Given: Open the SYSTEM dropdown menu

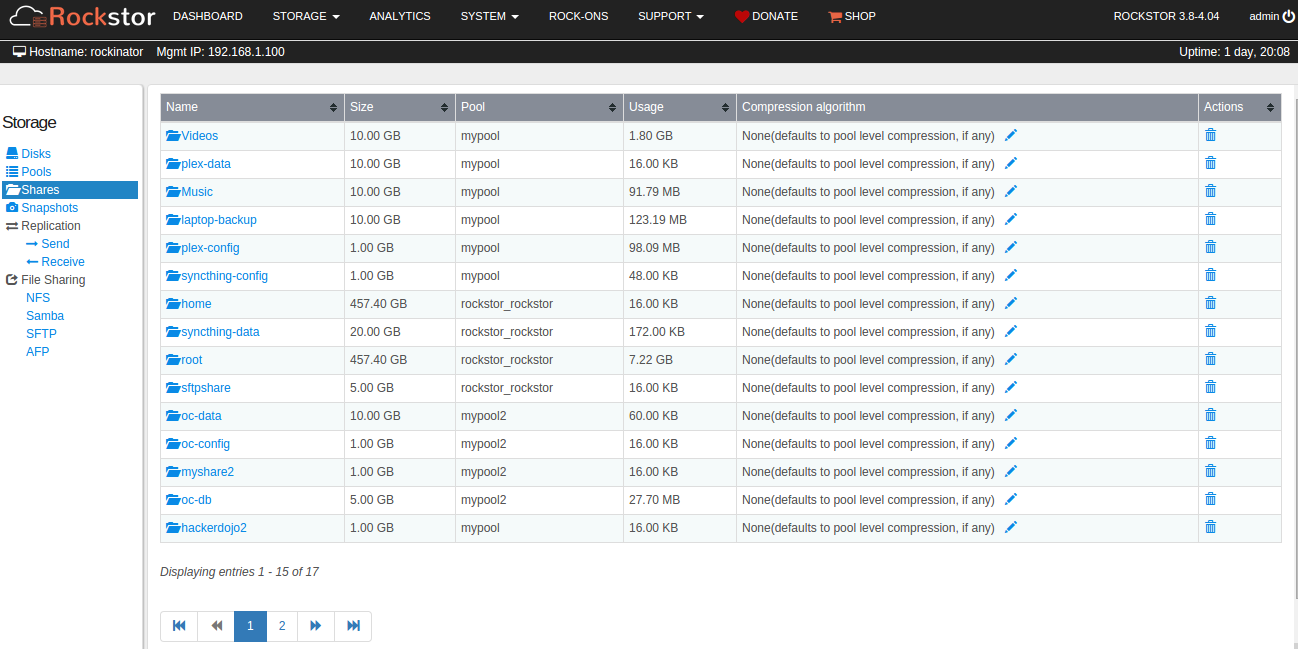Looking at the screenshot, I should 489,16.
